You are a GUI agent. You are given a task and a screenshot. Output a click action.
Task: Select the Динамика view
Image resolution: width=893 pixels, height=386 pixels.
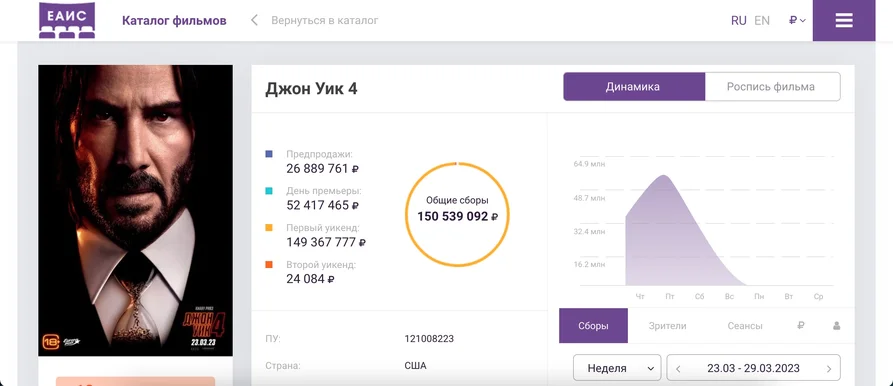634,87
